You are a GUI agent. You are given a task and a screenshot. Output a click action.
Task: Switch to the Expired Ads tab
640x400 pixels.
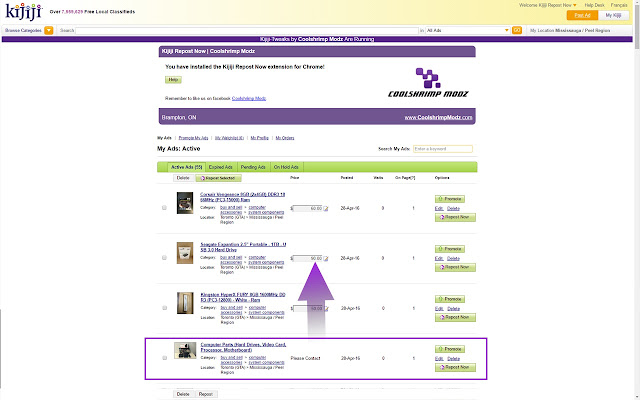[x=220, y=167]
